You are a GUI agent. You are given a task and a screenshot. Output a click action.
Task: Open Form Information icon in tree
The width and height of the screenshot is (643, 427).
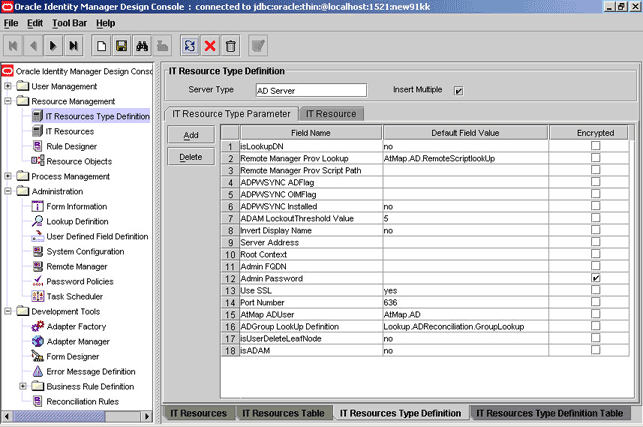[37, 206]
